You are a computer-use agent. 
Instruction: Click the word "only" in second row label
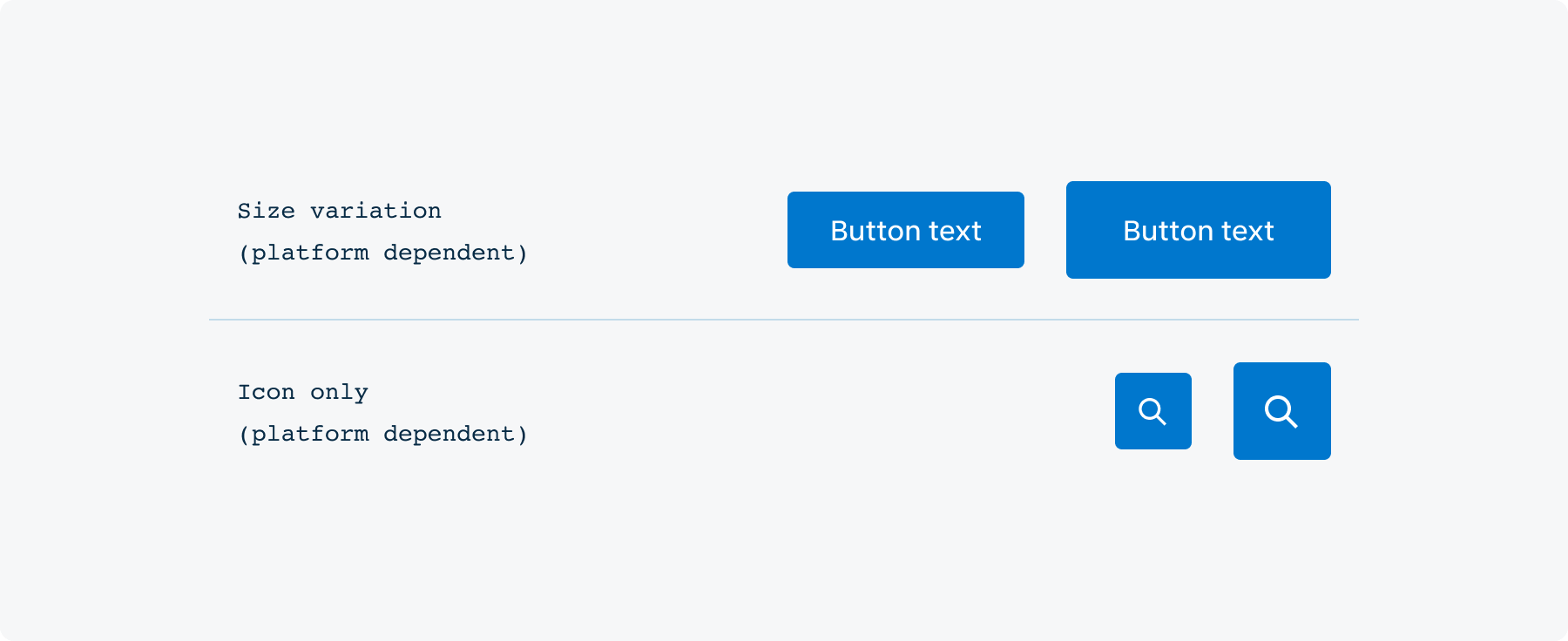tap(339, 393)
